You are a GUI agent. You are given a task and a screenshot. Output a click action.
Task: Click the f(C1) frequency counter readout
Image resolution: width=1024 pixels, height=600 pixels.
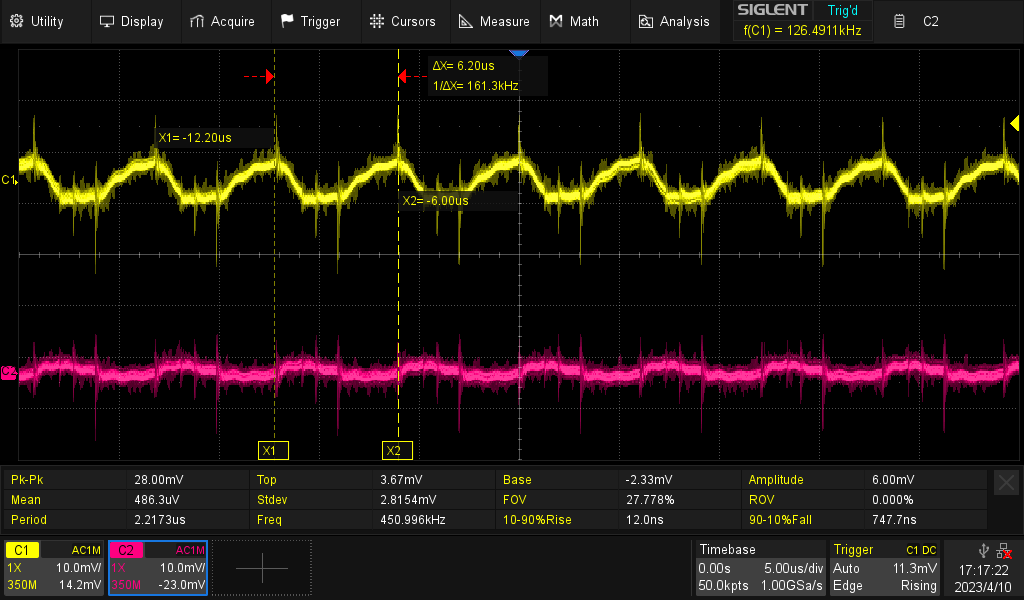(803, 31)
